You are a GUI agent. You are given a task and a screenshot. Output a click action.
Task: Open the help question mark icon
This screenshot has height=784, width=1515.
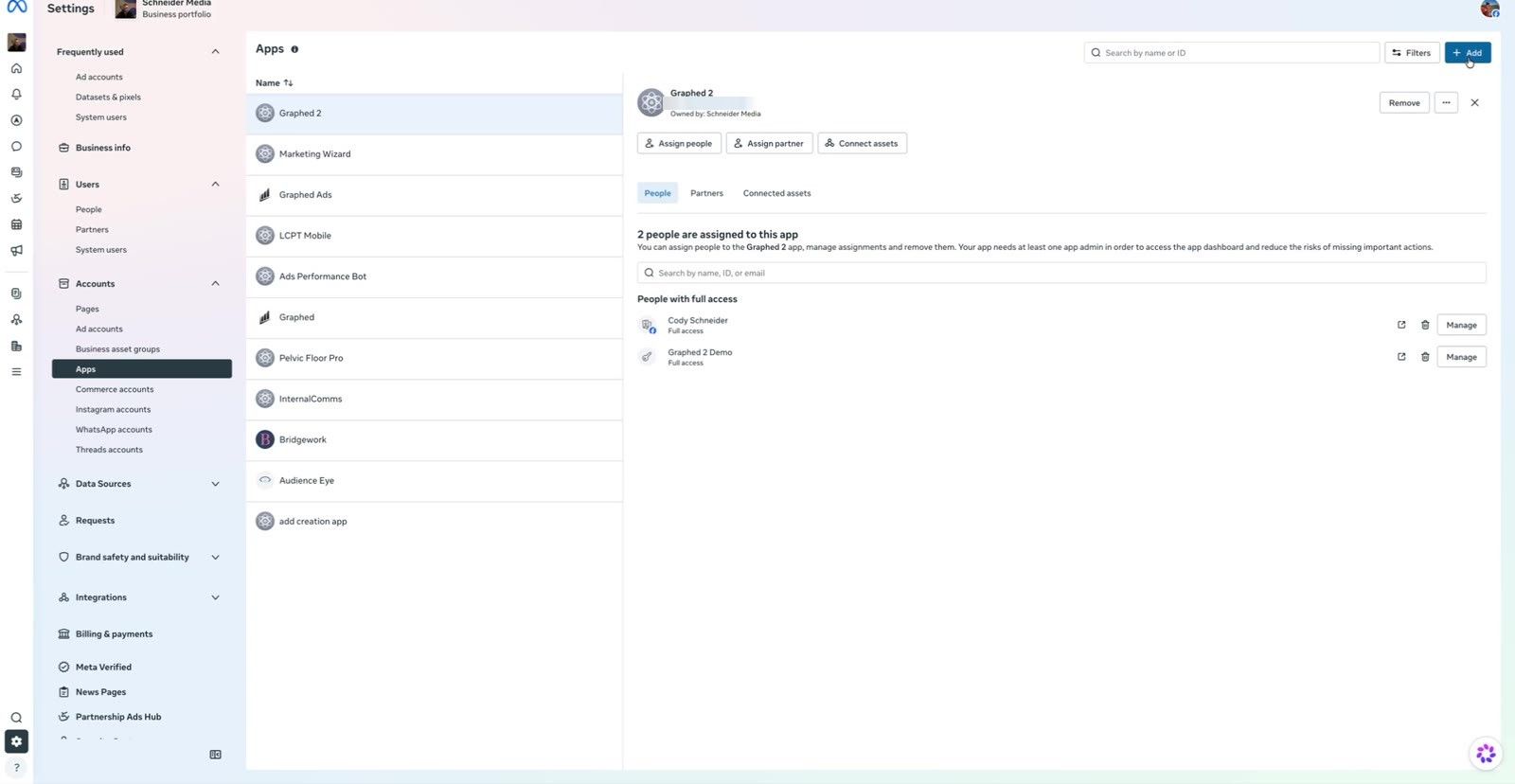16,768
